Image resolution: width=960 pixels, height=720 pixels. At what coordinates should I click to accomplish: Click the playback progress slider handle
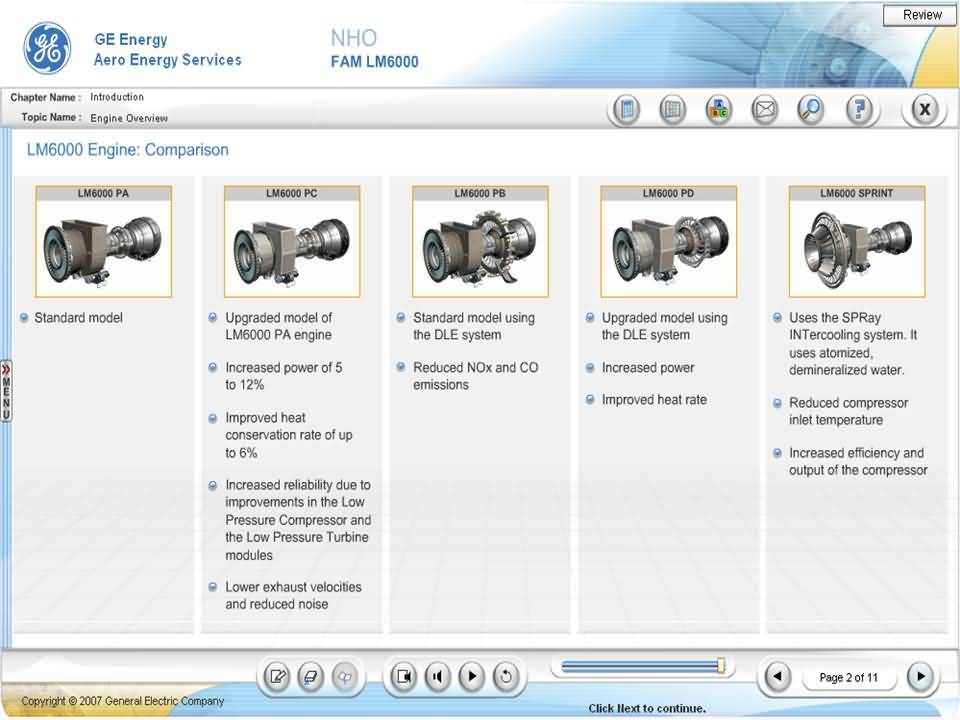[721, 666]
